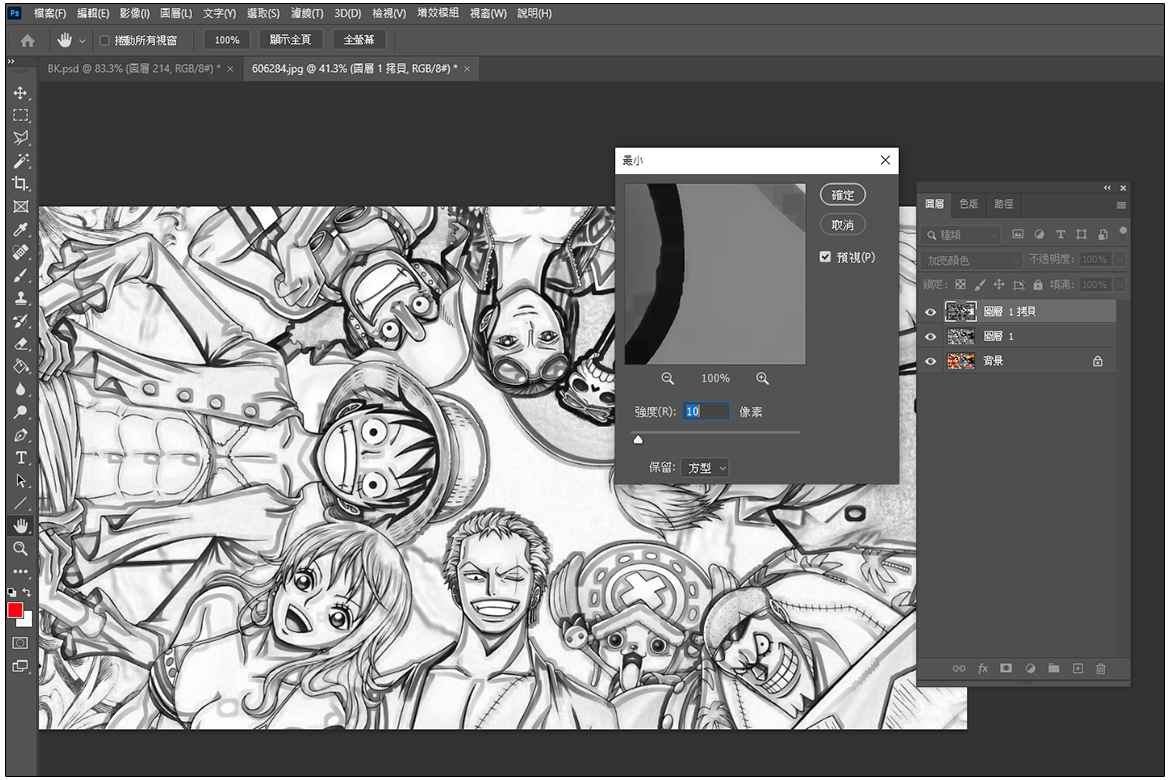Select the Pen tool
The height and width of the screenshot is (780, 1170).
pyautogui.click(x=20, y=434)
